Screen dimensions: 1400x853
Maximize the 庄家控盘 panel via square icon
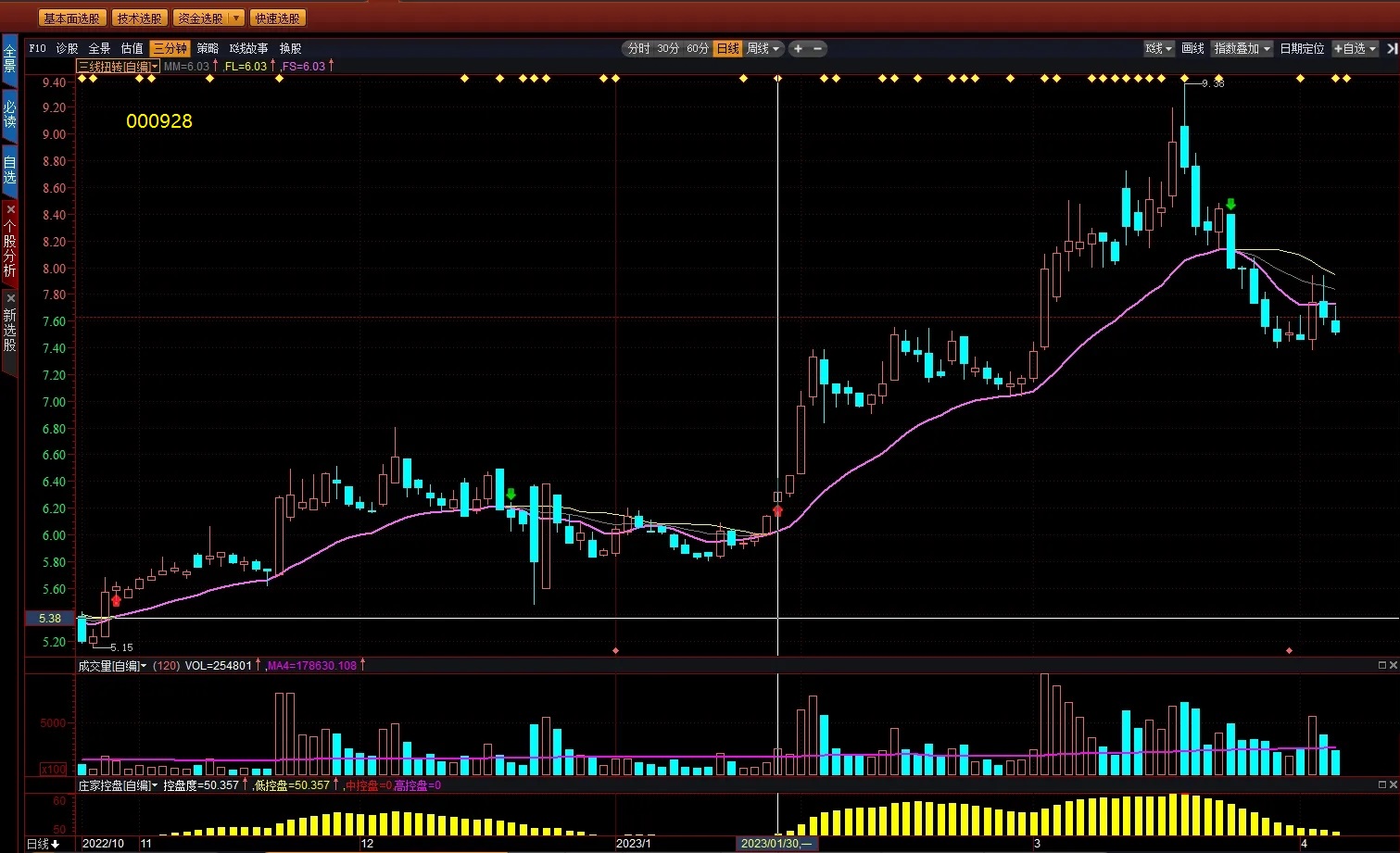[1381, 784]
